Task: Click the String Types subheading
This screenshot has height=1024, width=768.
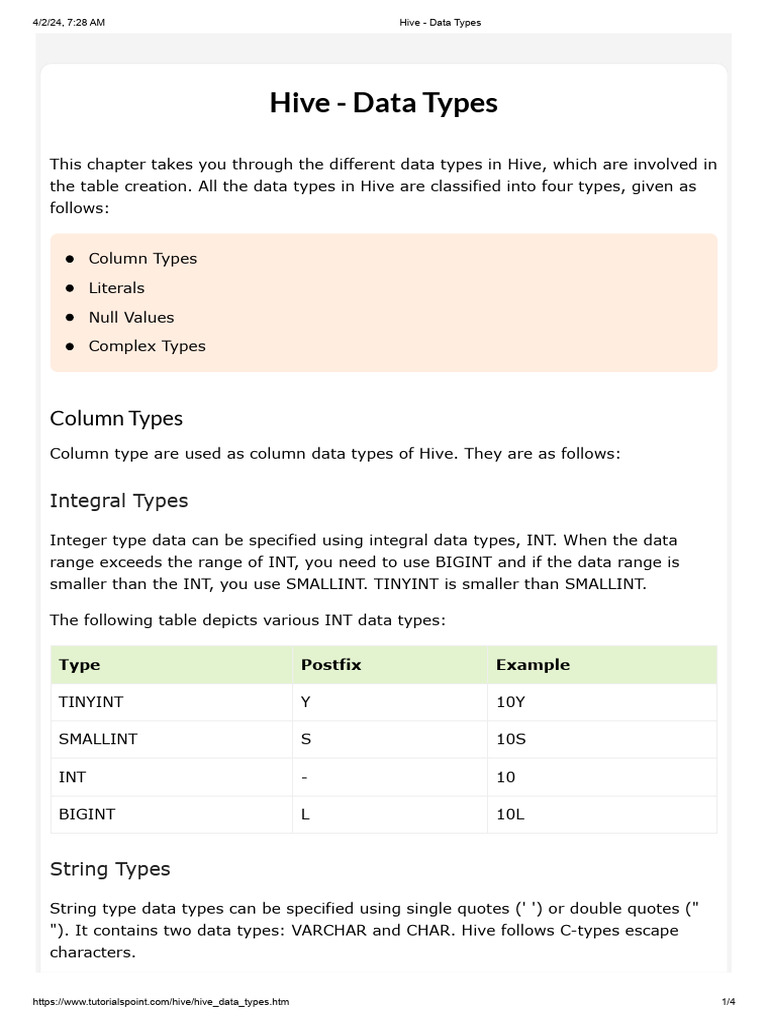Action: (x=110, y=869)
